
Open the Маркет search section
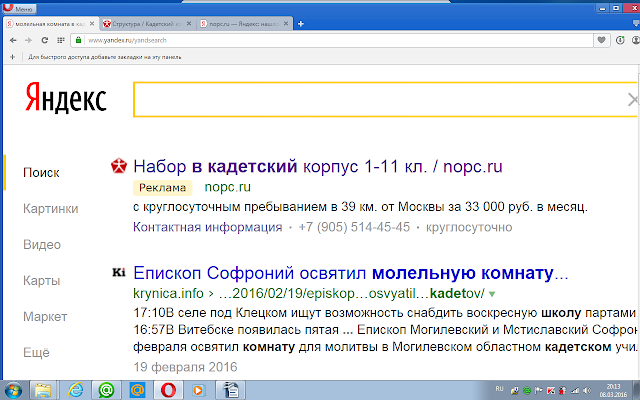pyautogui.click(x=45, y=316)
